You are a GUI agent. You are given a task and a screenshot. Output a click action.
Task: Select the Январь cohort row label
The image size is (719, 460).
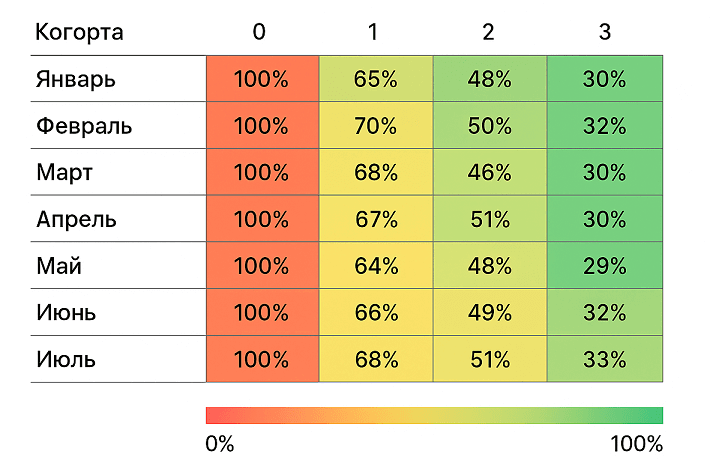coord(76,80)
